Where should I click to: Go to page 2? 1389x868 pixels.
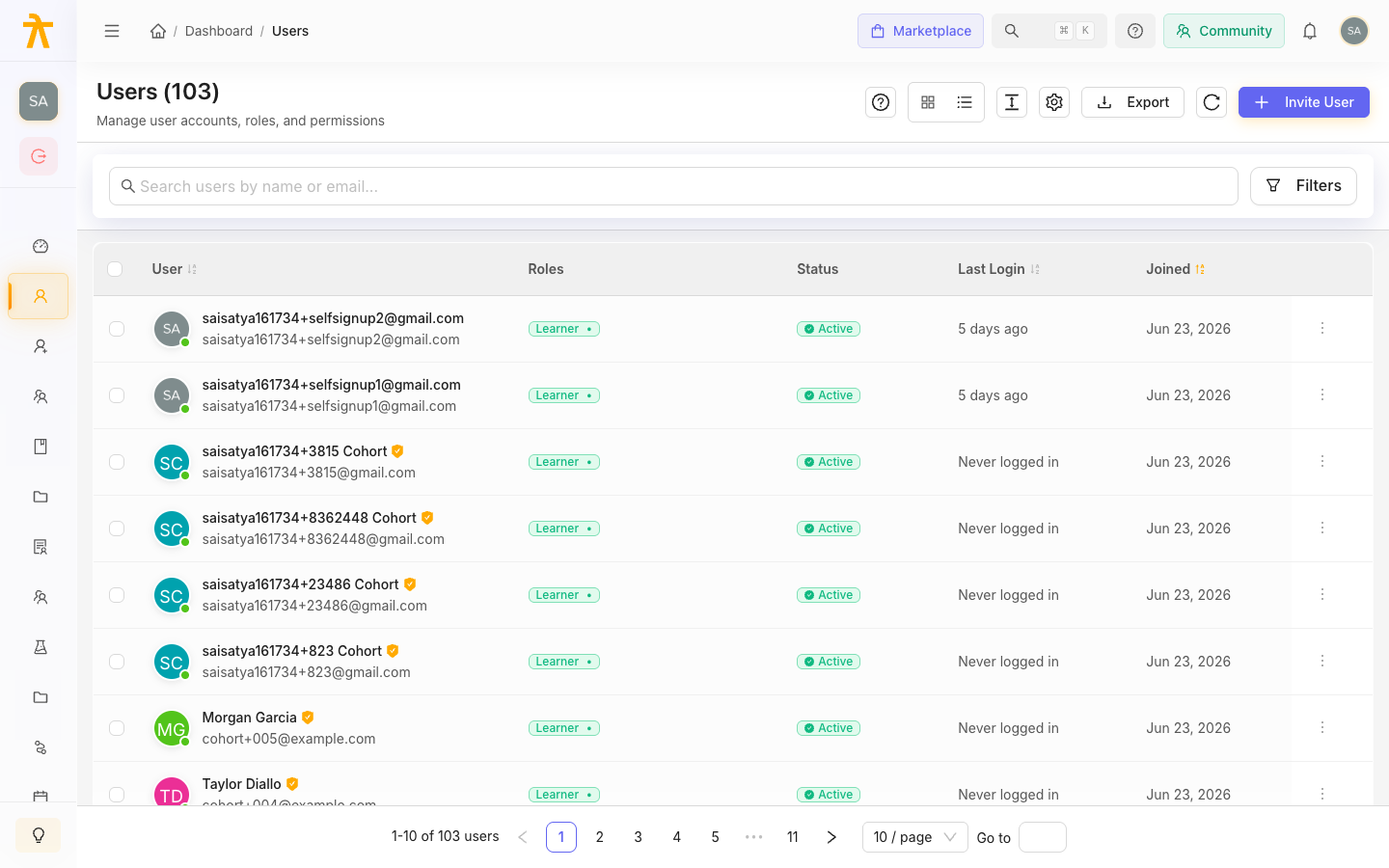click(x=600, y=837)
